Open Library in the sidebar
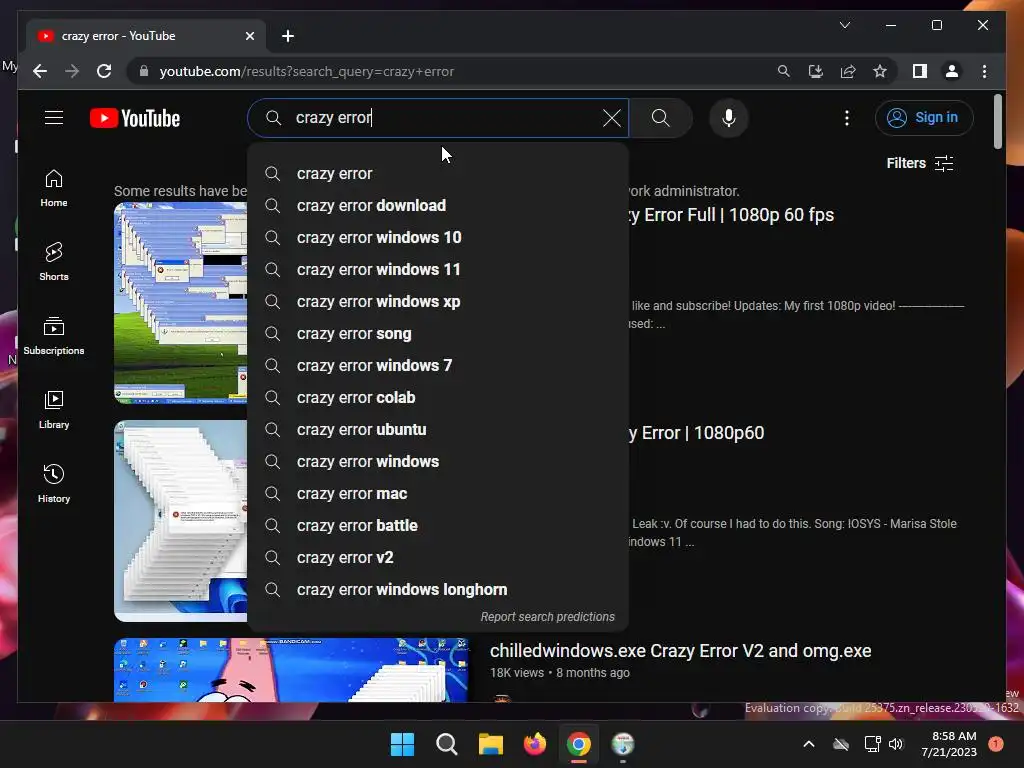 tap(54, 409)
